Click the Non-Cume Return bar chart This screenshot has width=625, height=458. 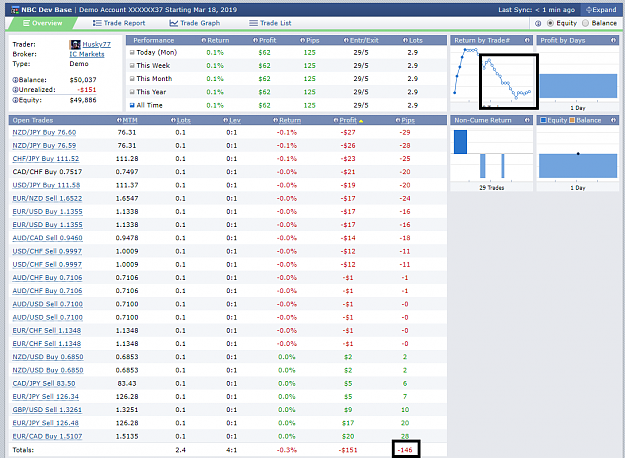click(491, 154)
